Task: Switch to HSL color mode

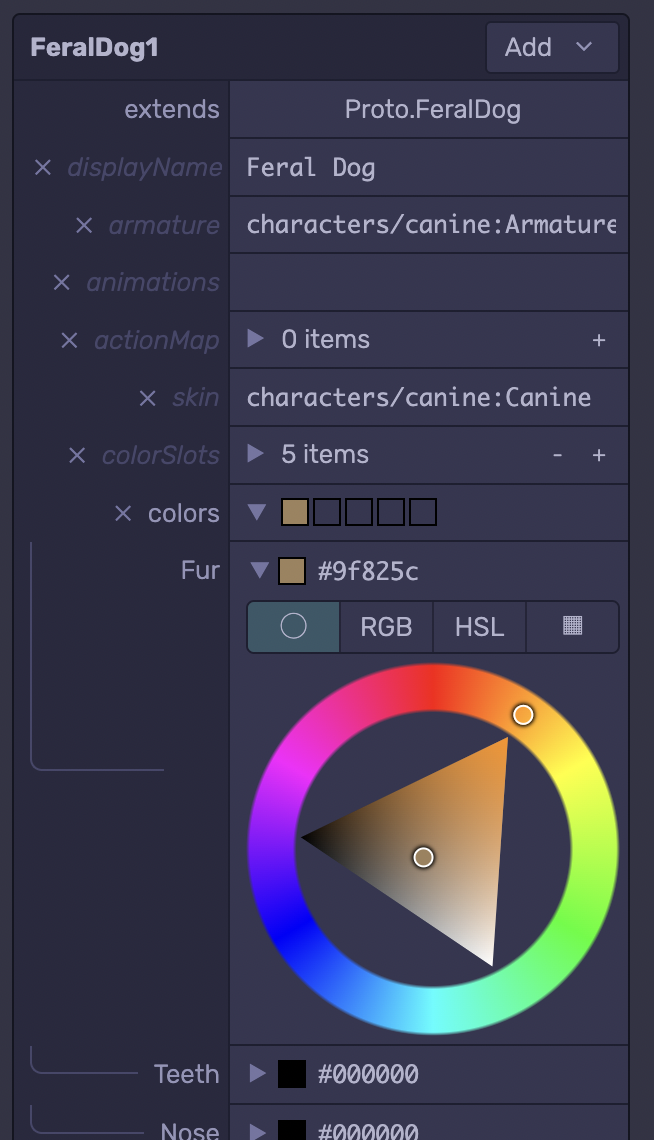Action: (479, 626)
